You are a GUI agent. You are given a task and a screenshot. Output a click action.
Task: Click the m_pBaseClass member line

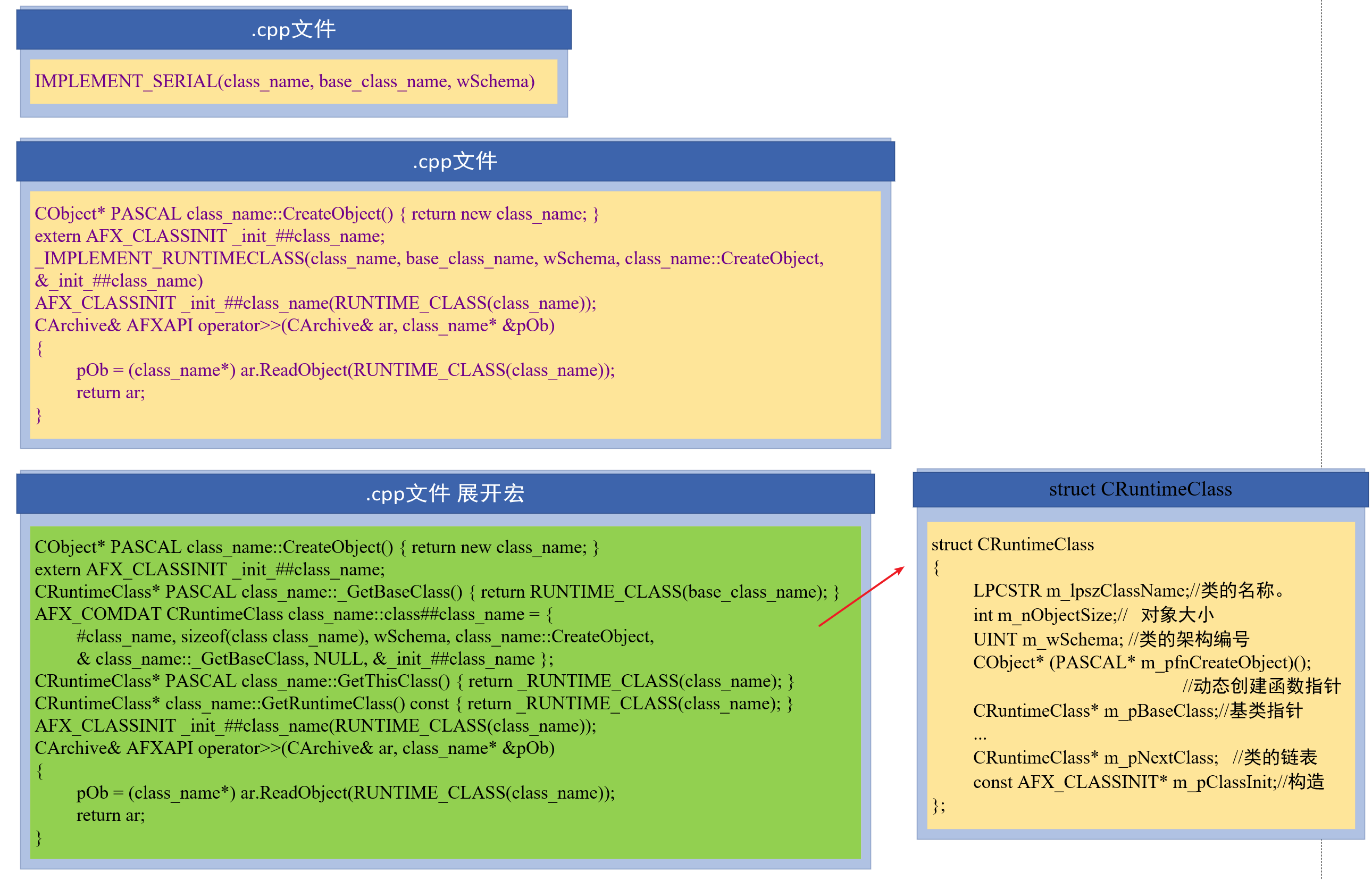coord(1137,711)
